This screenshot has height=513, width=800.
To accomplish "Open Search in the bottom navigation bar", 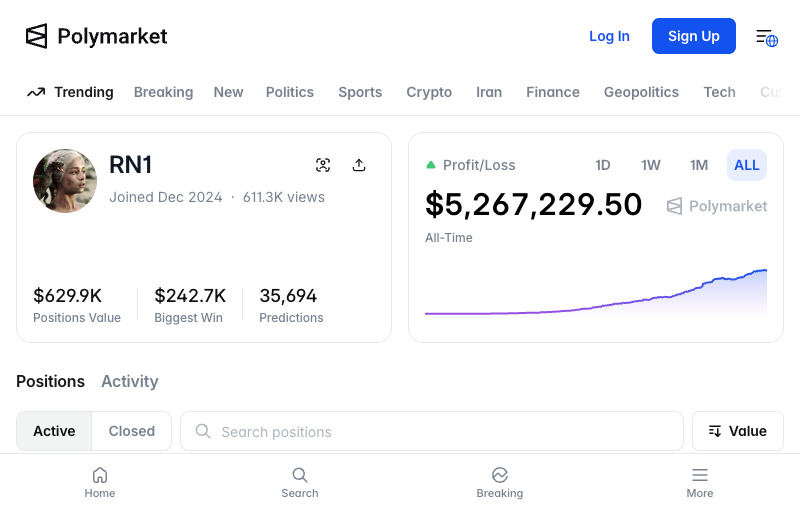I will (x=300, y=482).
